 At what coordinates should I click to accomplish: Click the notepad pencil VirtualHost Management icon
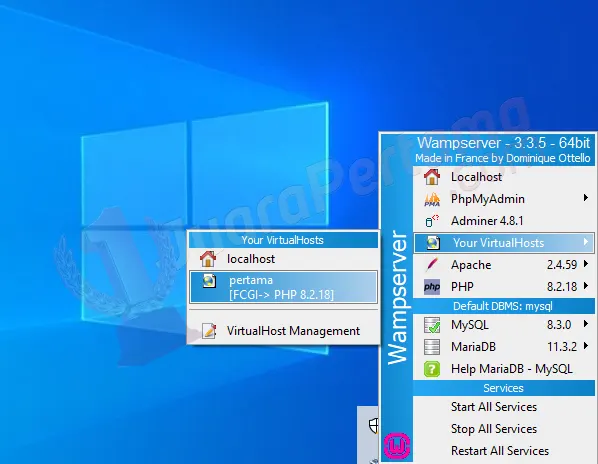(209, 331)
